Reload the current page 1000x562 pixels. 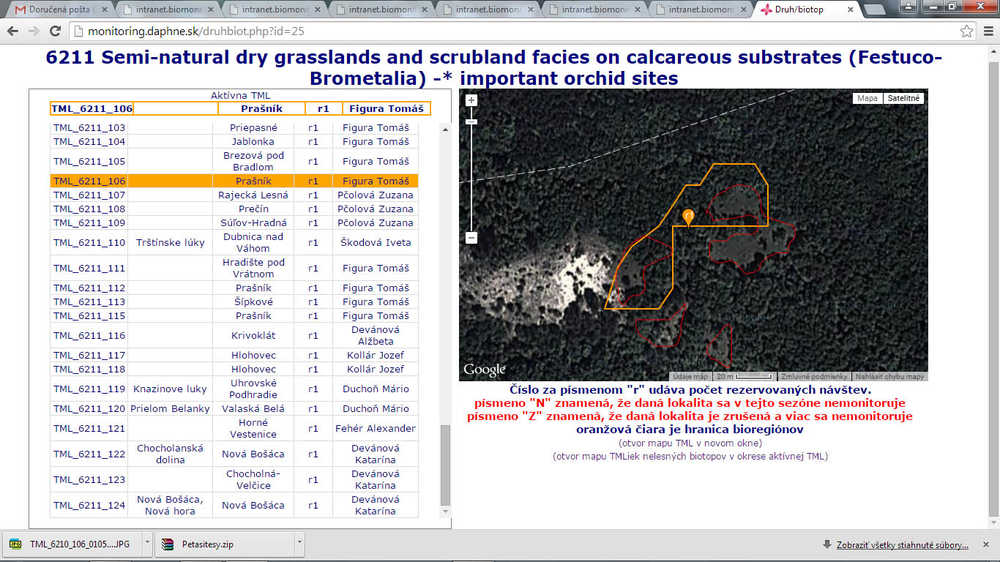coord(55,31)
